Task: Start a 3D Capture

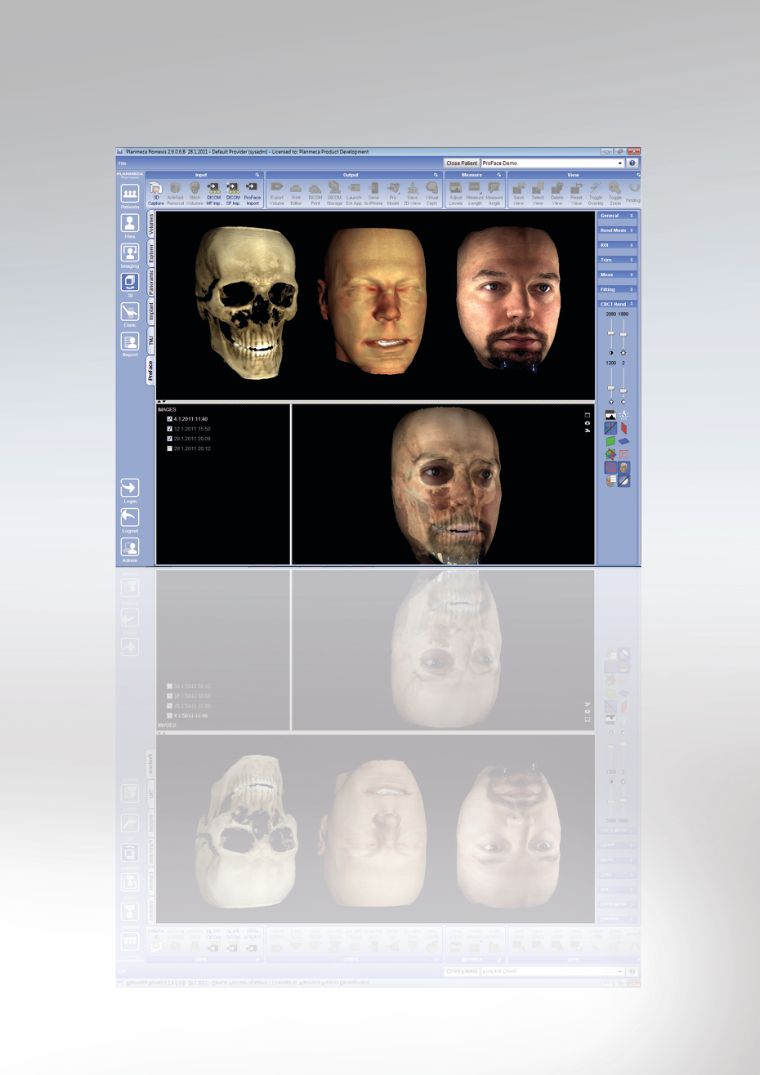Action: coord(156,193)
